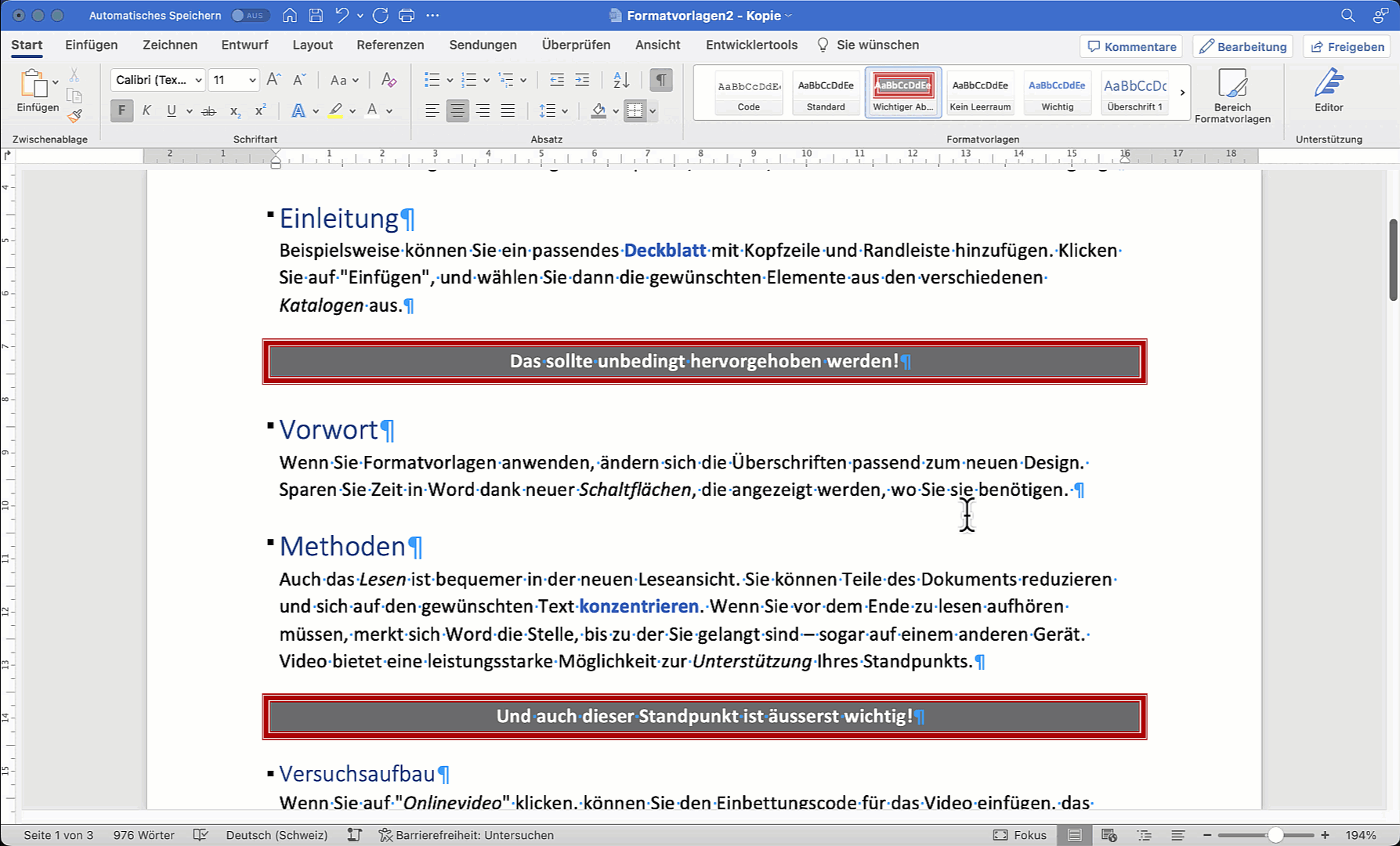Click the strikethrough icon
The width and height of the screenshot is (1400, 846).
[208, 111]
